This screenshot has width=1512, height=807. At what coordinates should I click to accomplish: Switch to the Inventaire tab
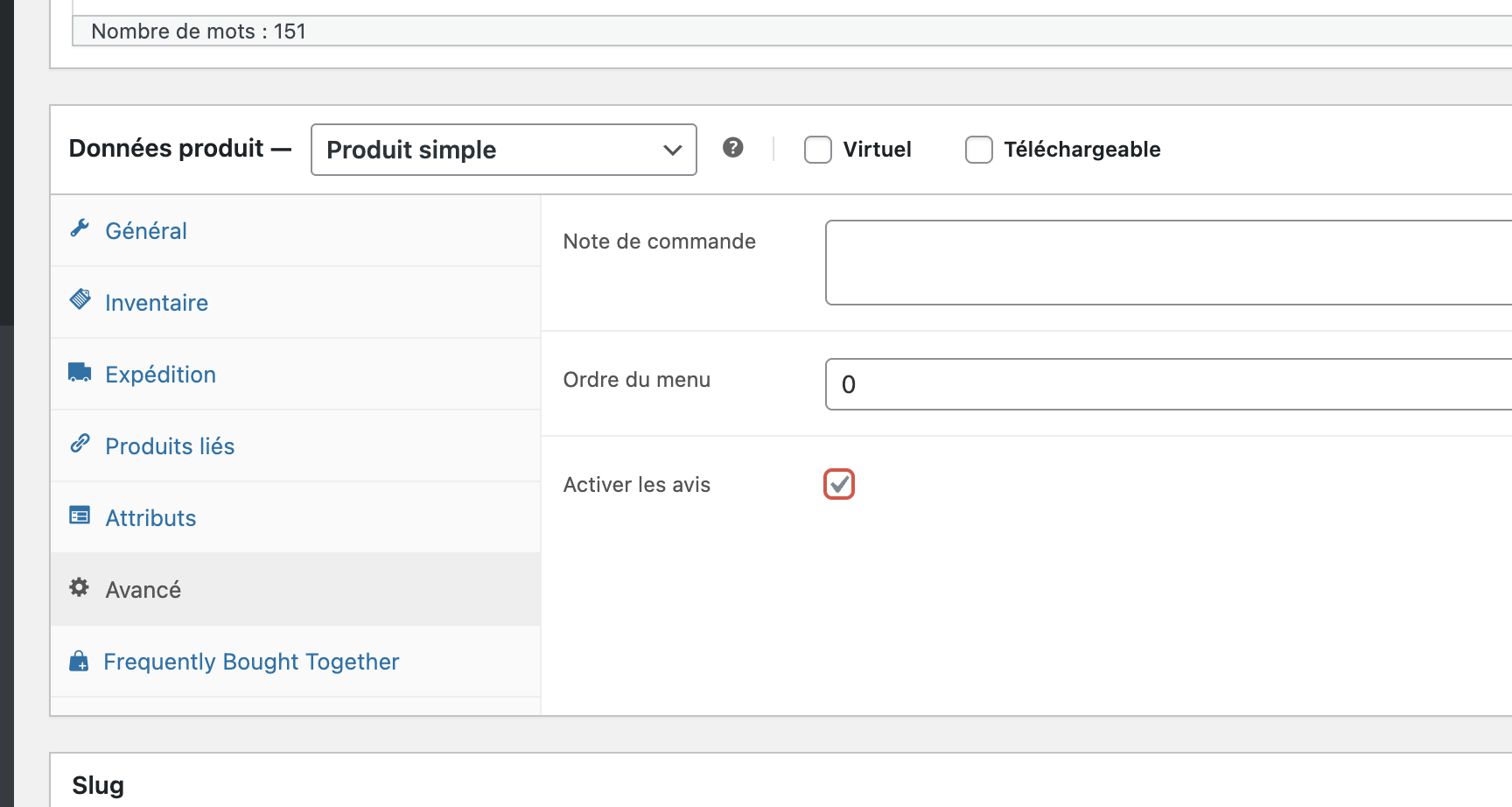point(157,303)
